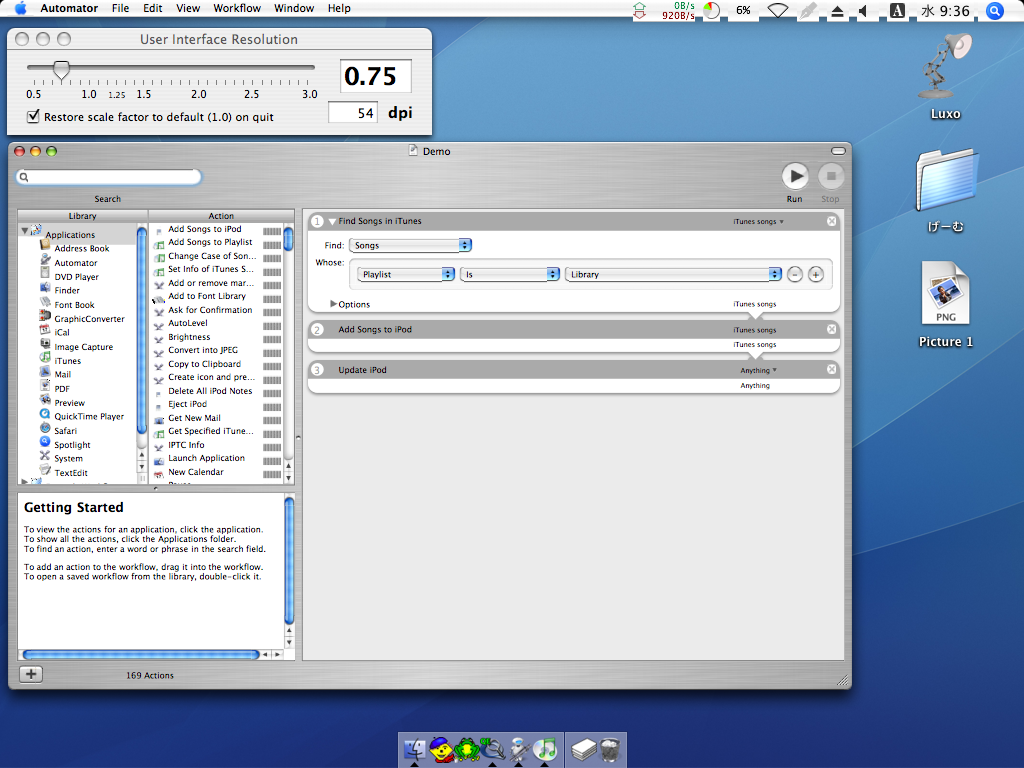Expand Options in Find Songs action

tap(333, 304)
